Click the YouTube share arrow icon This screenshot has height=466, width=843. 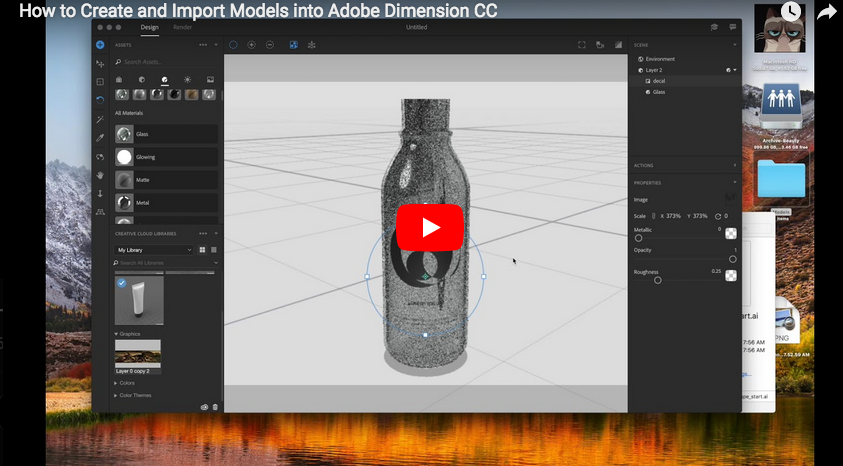826,13
